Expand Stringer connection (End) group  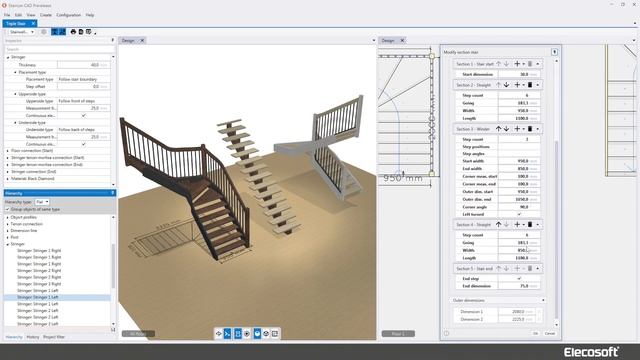pos(7,172)
